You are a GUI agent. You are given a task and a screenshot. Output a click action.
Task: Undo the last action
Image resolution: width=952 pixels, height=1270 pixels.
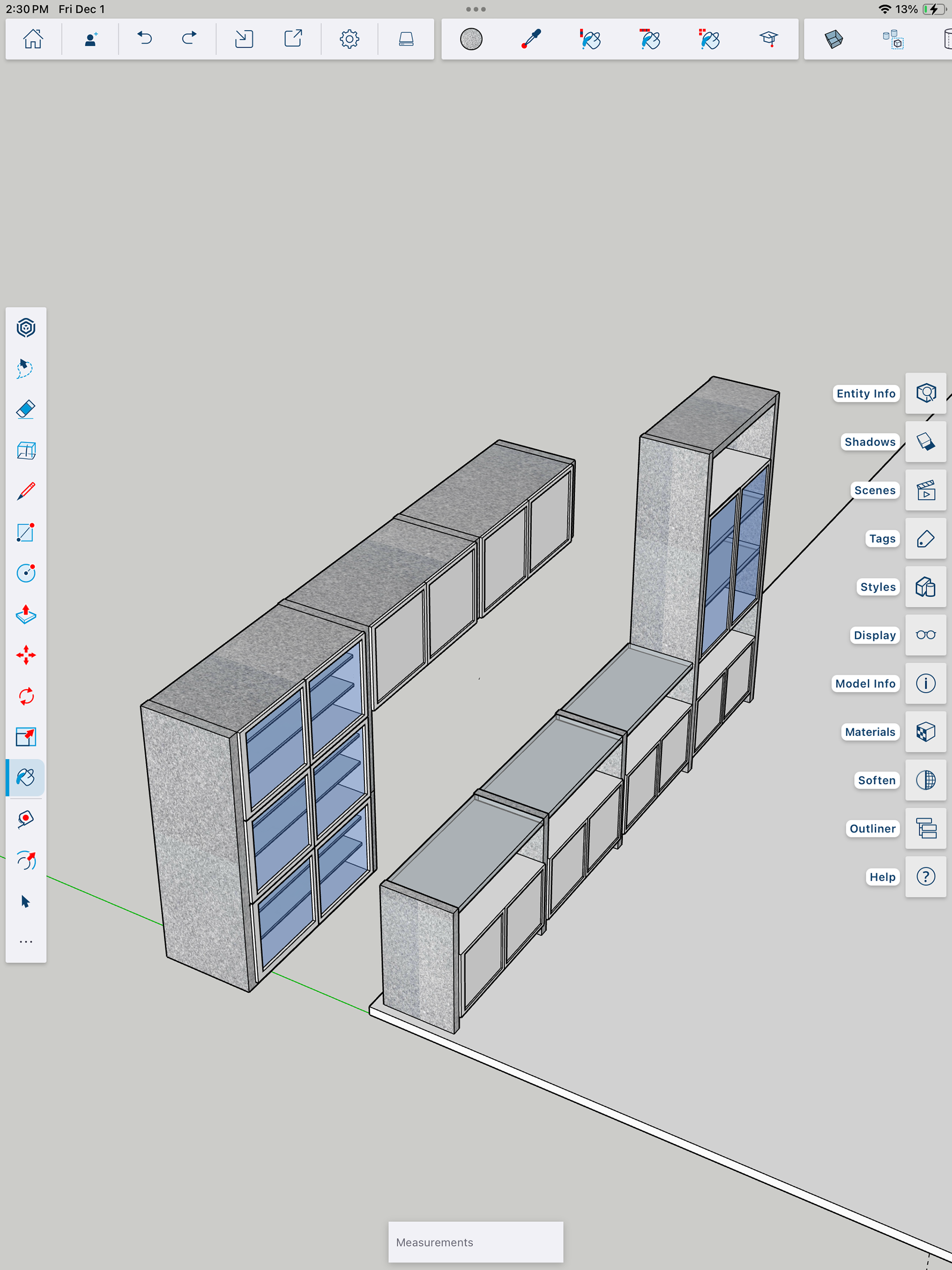[x=145, y=39]
